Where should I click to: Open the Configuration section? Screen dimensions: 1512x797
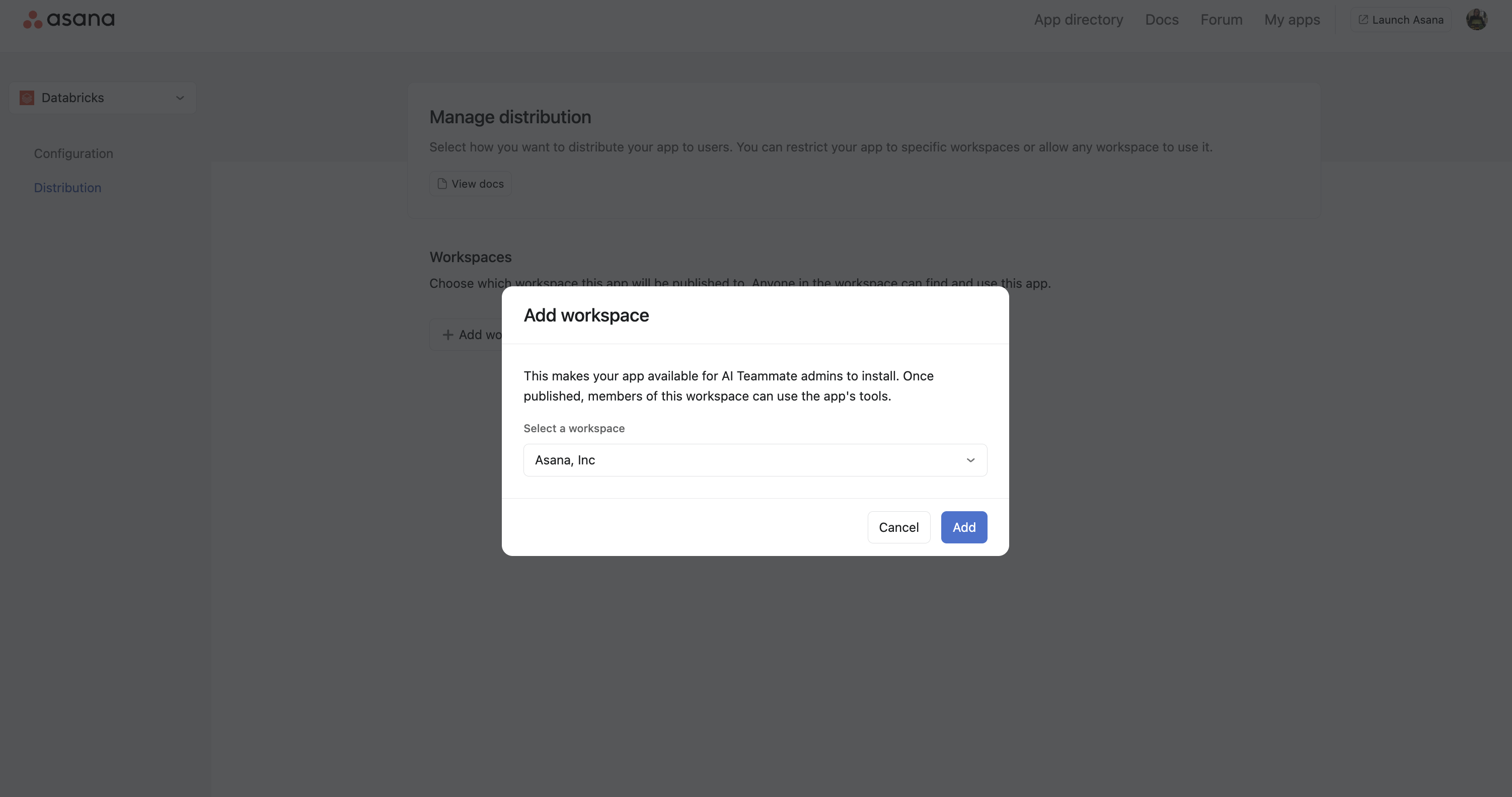[x=73, y=154]
